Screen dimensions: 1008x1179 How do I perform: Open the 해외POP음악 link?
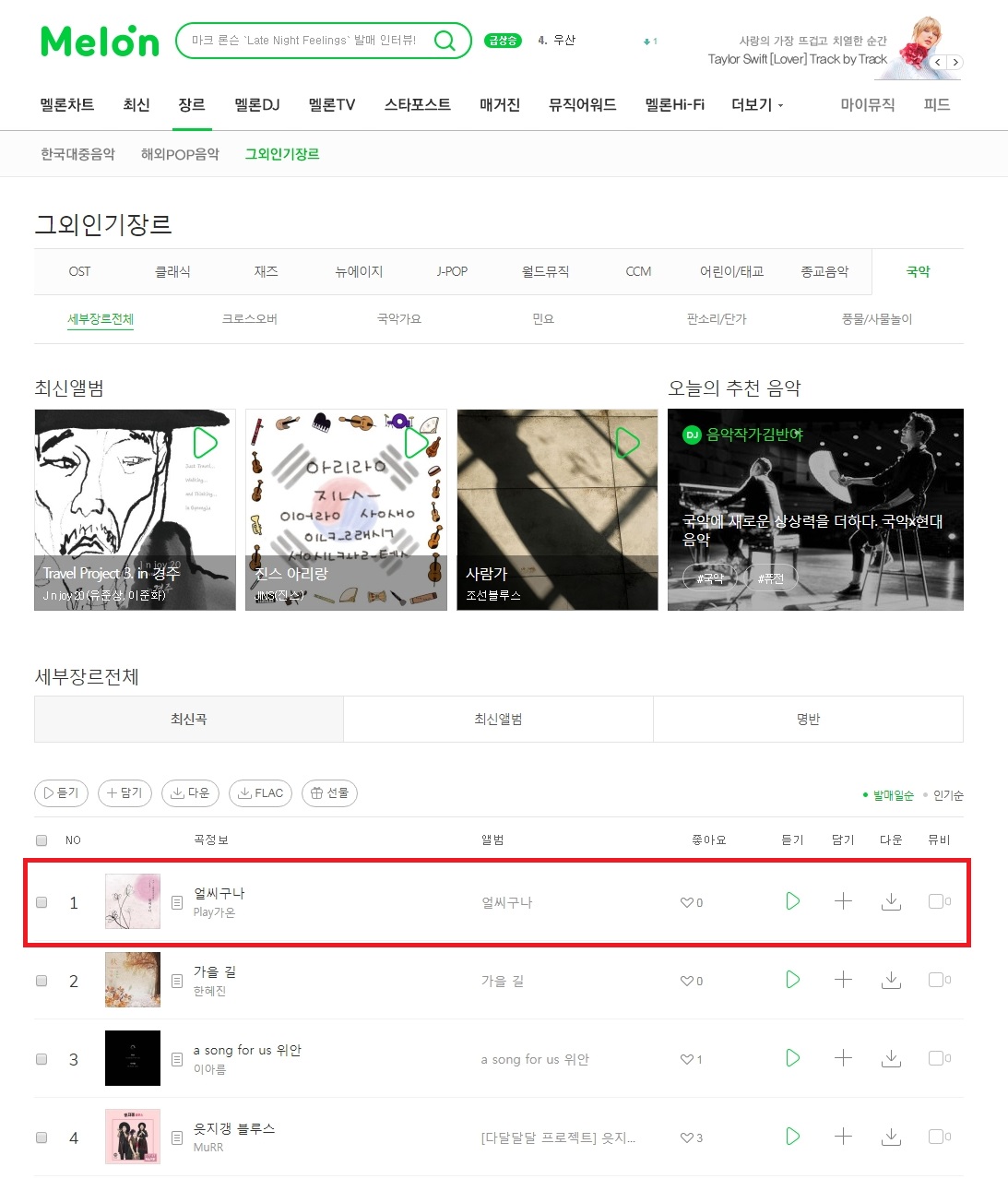point(180,154)
